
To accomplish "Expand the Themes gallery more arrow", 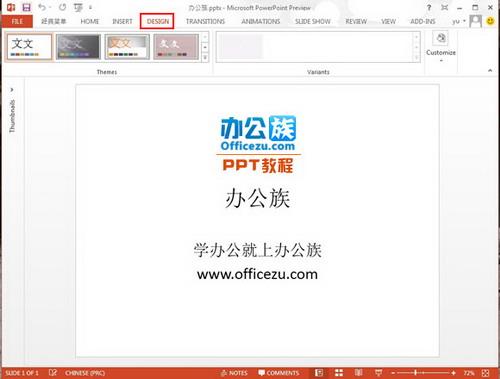I will tap(205, 57).
